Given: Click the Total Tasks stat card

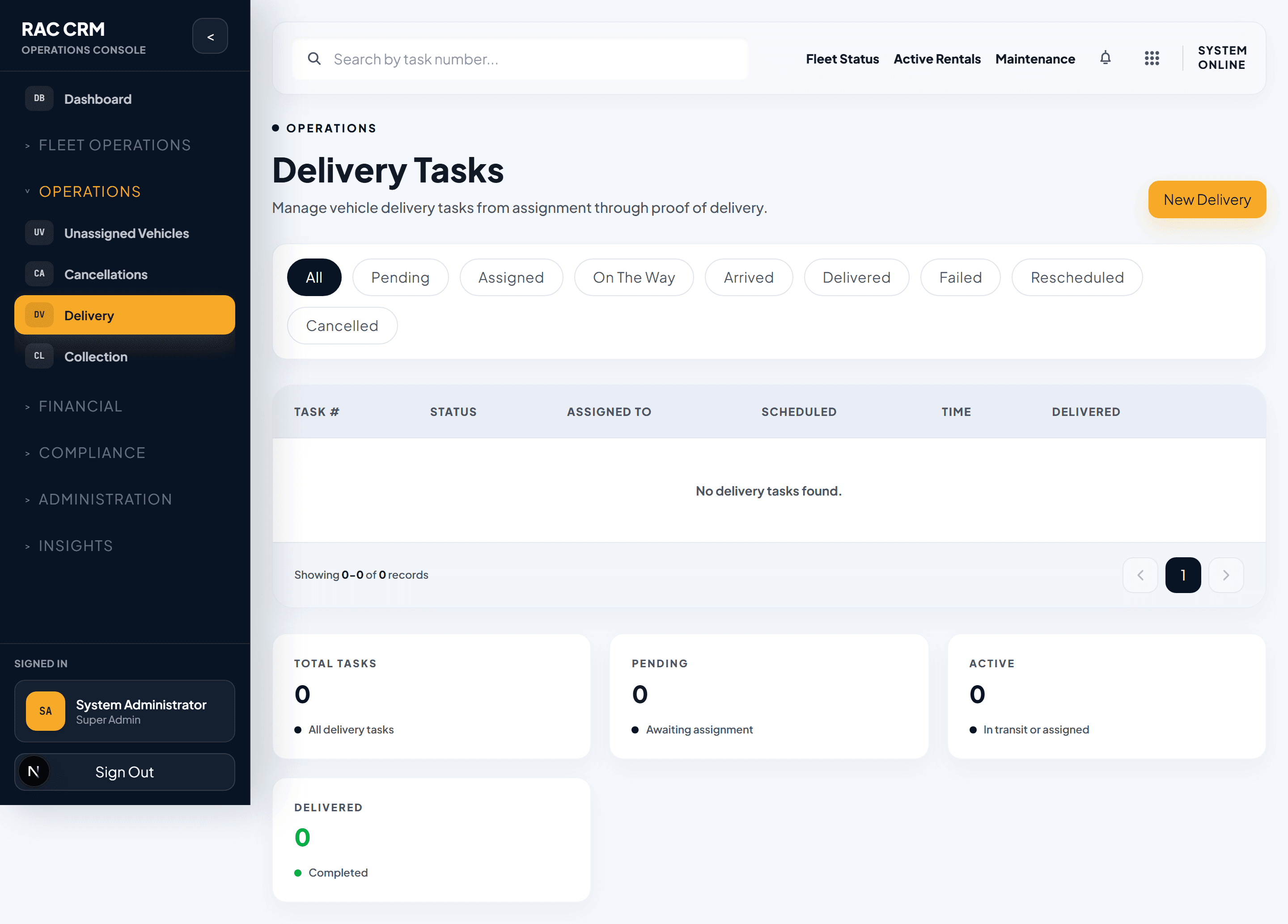Looking at the screenshot, I should click(x=431, y=696).
